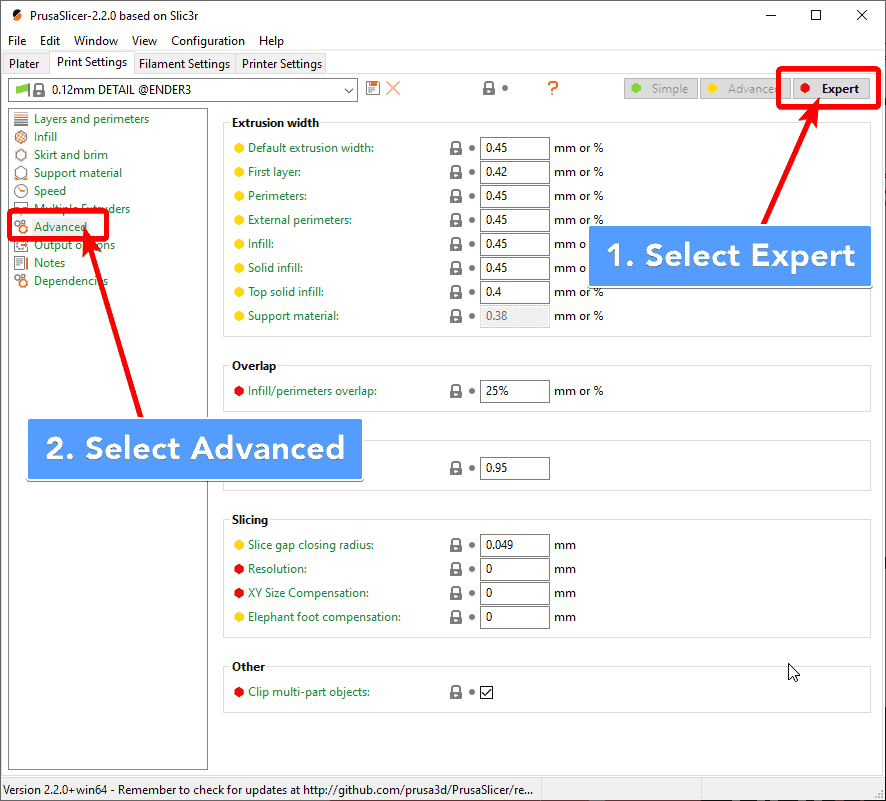Open the Configuration menu
Screen dimensions: 886x801
[x=208, y=41]
